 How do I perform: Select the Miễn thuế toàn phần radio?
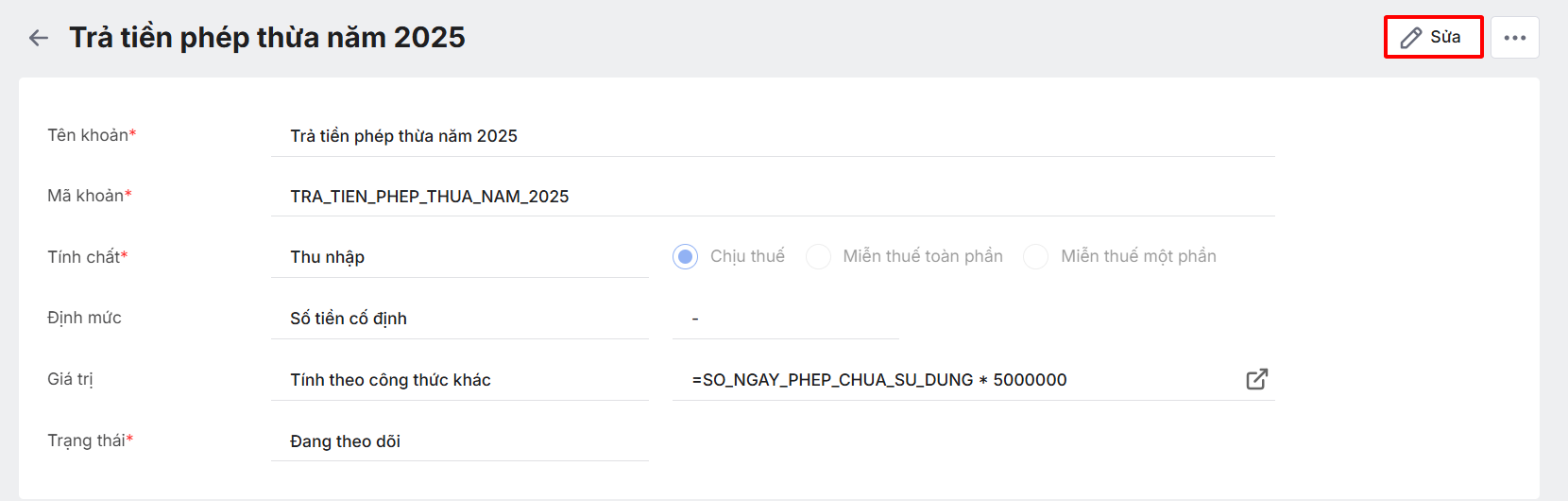819,256
